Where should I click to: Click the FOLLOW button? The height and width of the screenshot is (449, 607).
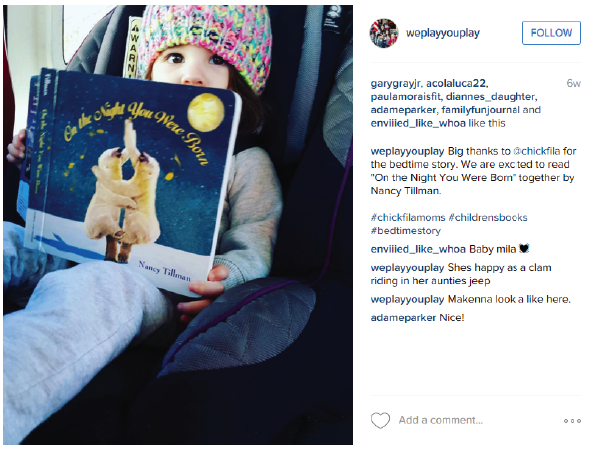[x=551, y=33]
